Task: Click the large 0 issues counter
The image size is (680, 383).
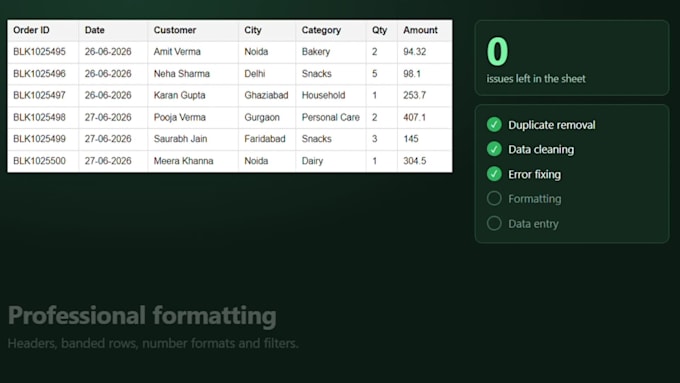Action: (x=497, y=51)
